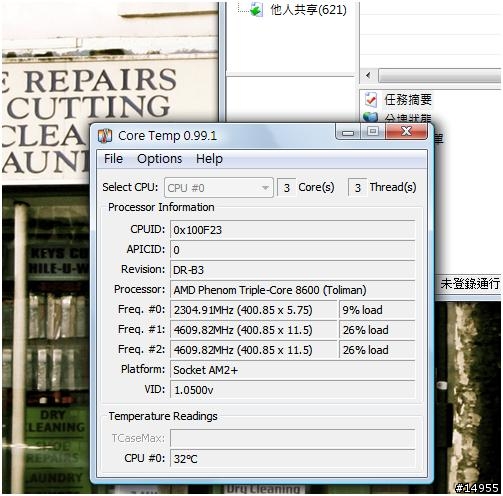Select the 他人共享(621) tree item in background window
This screenshot has width=503, height=496.
pos(308,10)
